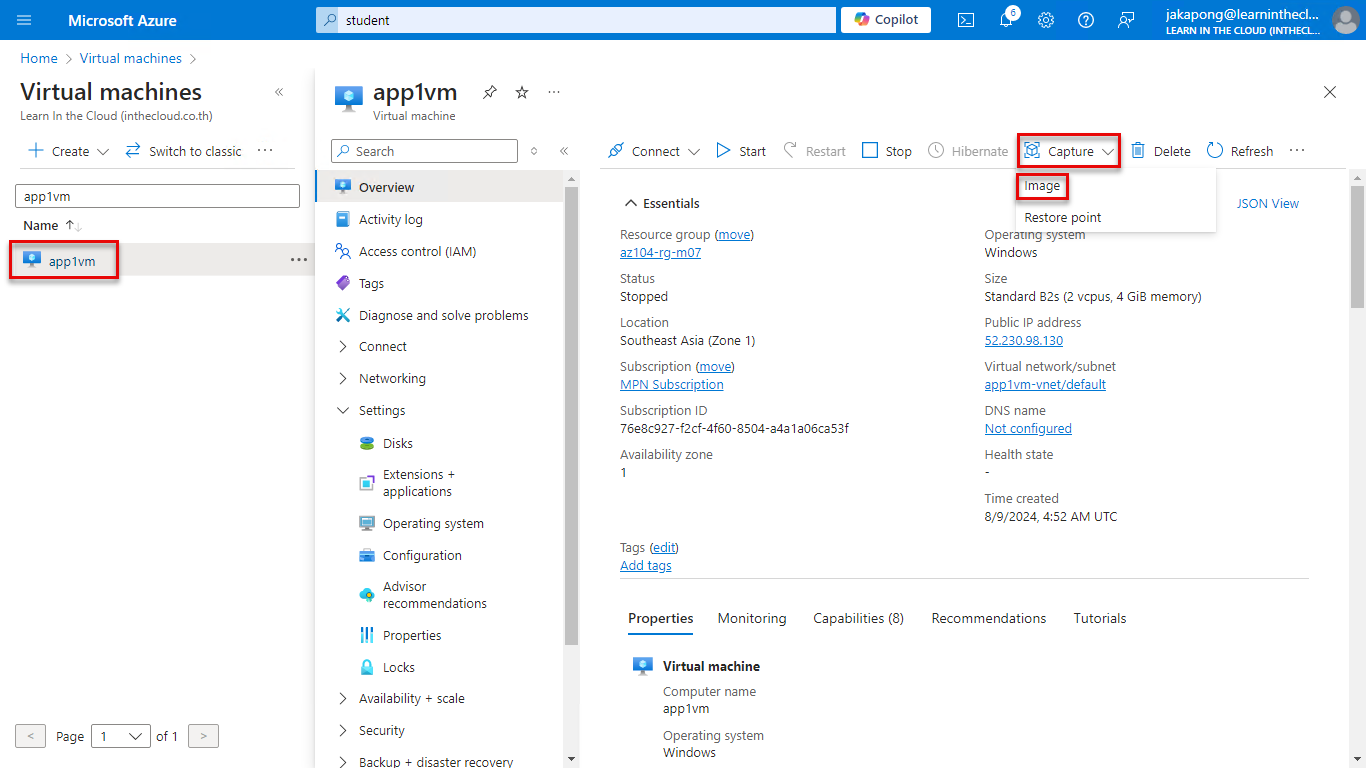This screenshot has height=768, width=1366.
Task: Open portal settings gear
Action: 1046,20
